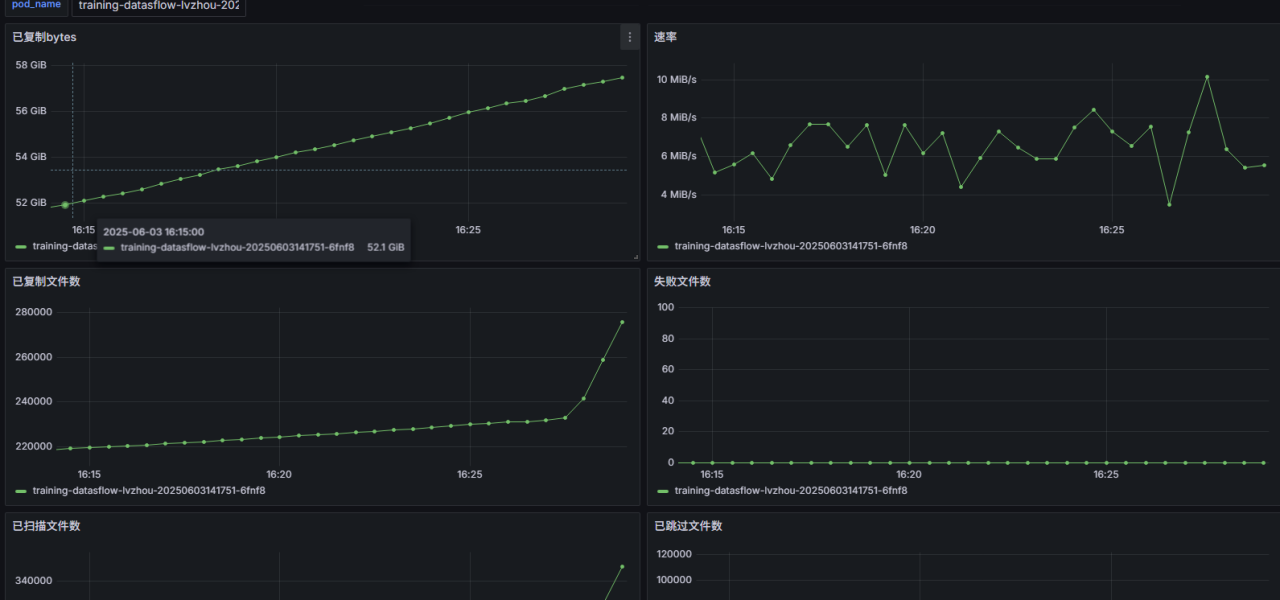The width and height of the screenshot is (1280, 600).
Task: Click the last data point in 已扫描文件数 chart
Action: [x=622, y=566]
